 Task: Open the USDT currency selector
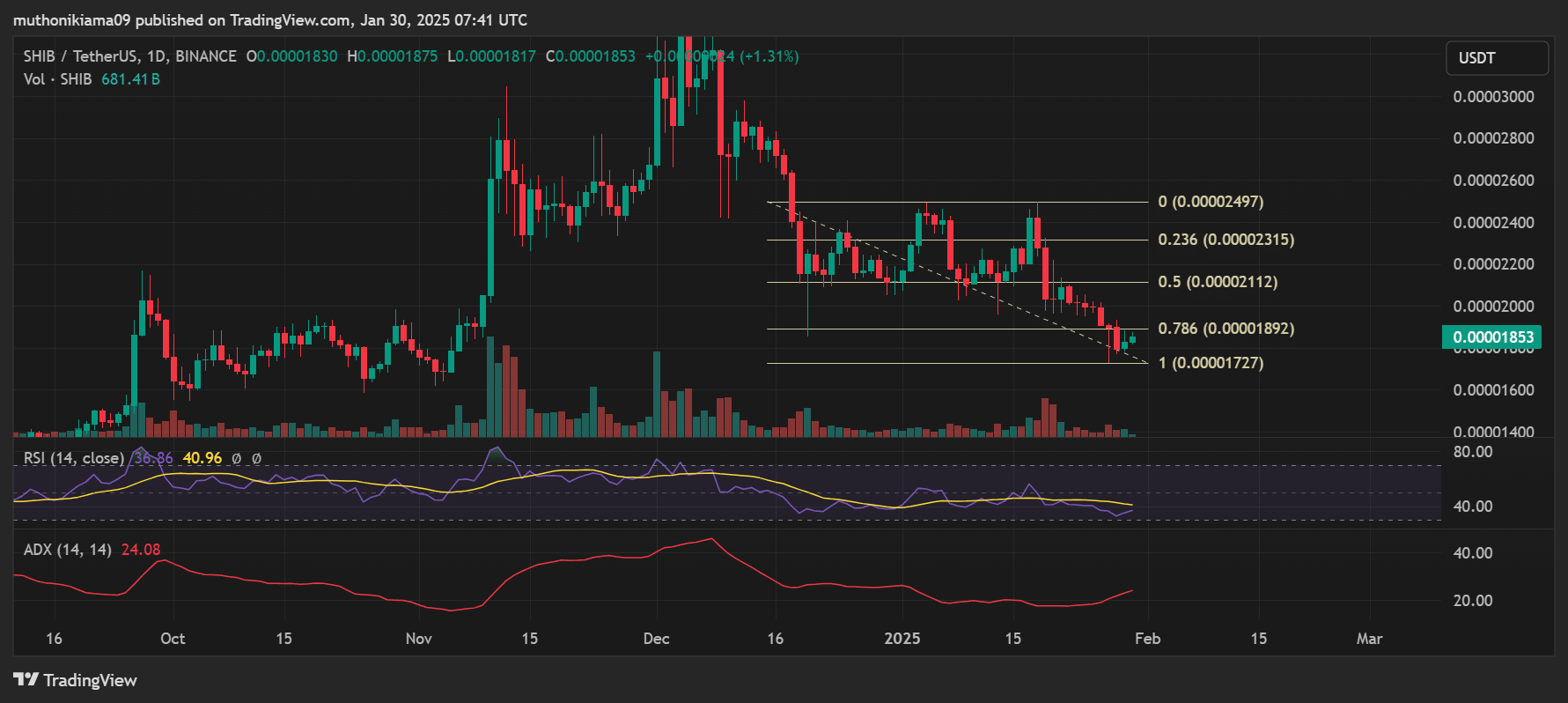coord(1496,58)
